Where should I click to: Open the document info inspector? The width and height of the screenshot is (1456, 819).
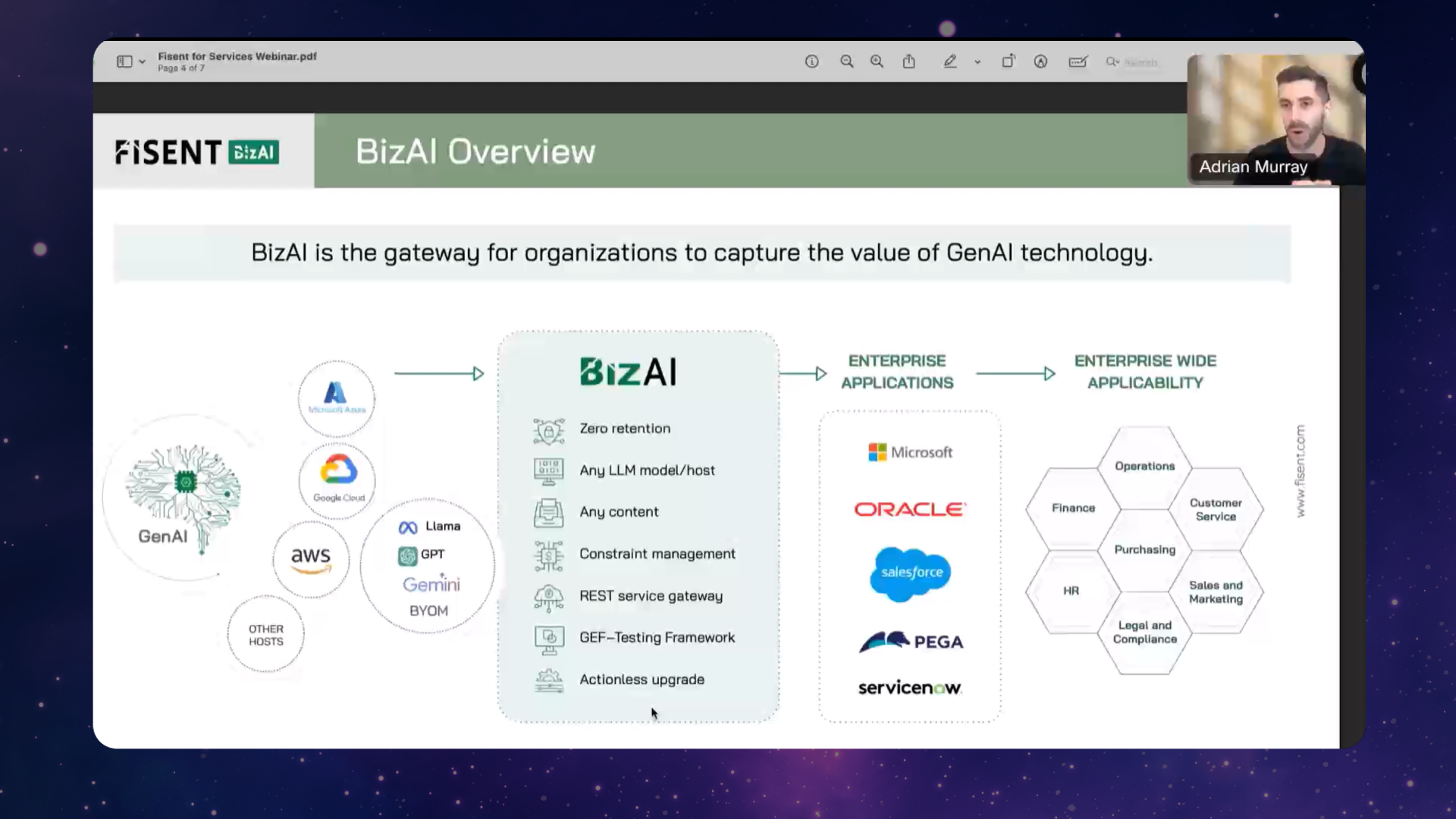pos(812,61)
